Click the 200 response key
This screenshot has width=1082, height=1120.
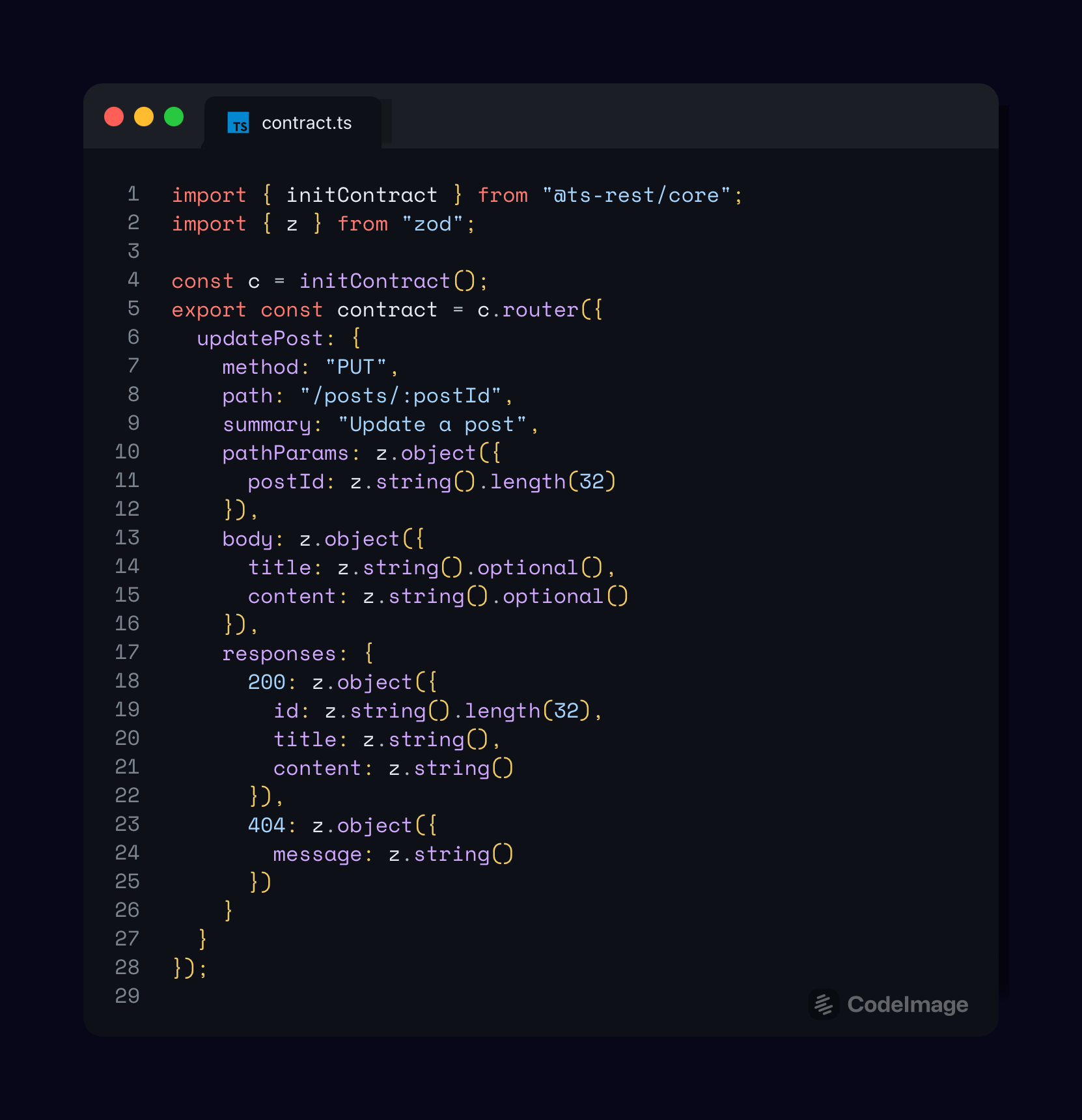pos(266,682)
